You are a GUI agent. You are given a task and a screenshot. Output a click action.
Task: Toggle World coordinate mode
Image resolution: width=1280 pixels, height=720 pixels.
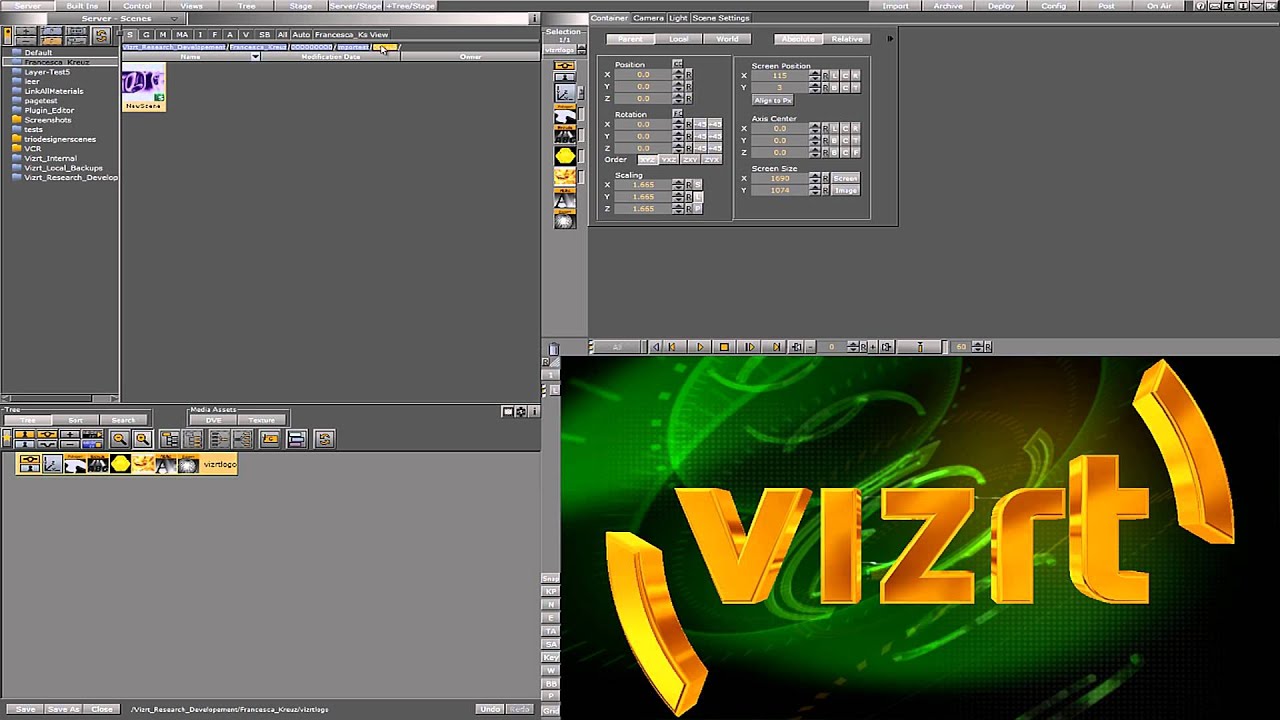click(727, 39)
